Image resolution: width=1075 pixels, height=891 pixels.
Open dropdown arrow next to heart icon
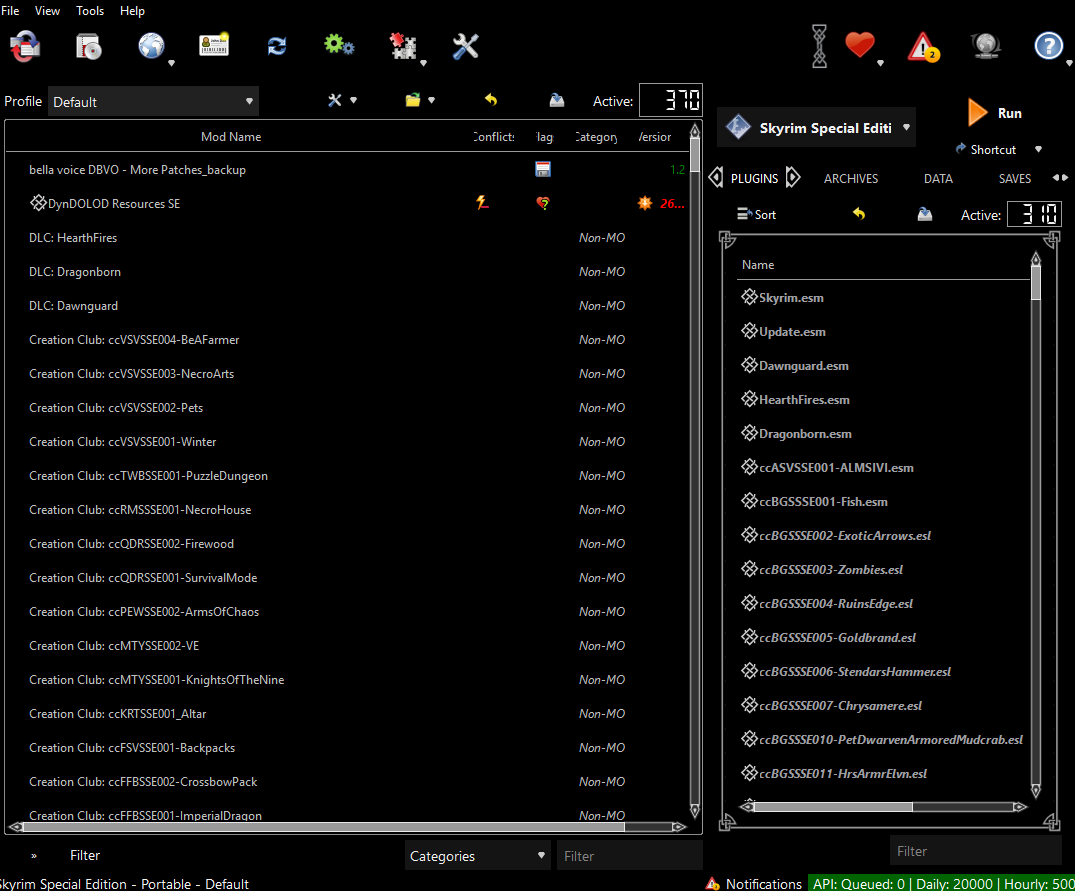click(x=880, y=63)
